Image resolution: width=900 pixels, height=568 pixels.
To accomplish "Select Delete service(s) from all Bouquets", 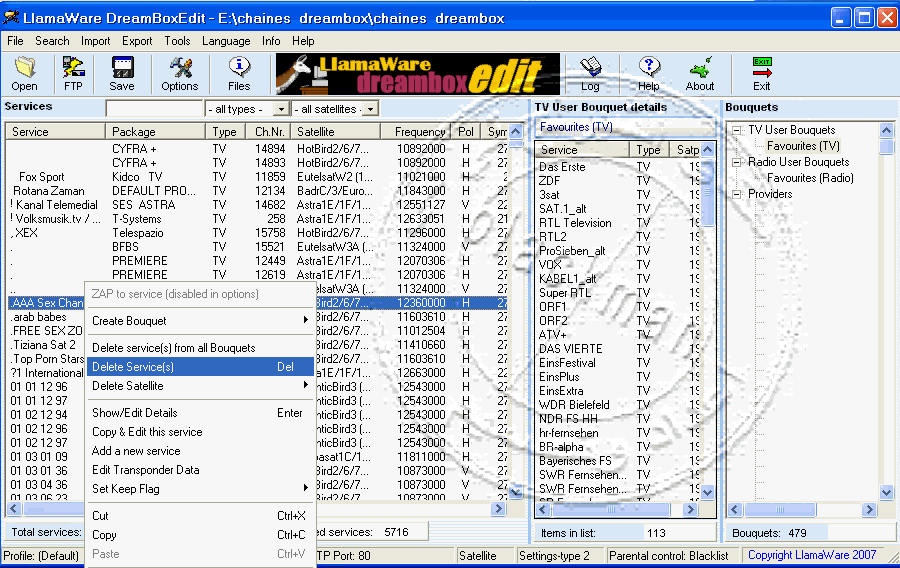I will (200, 348).
